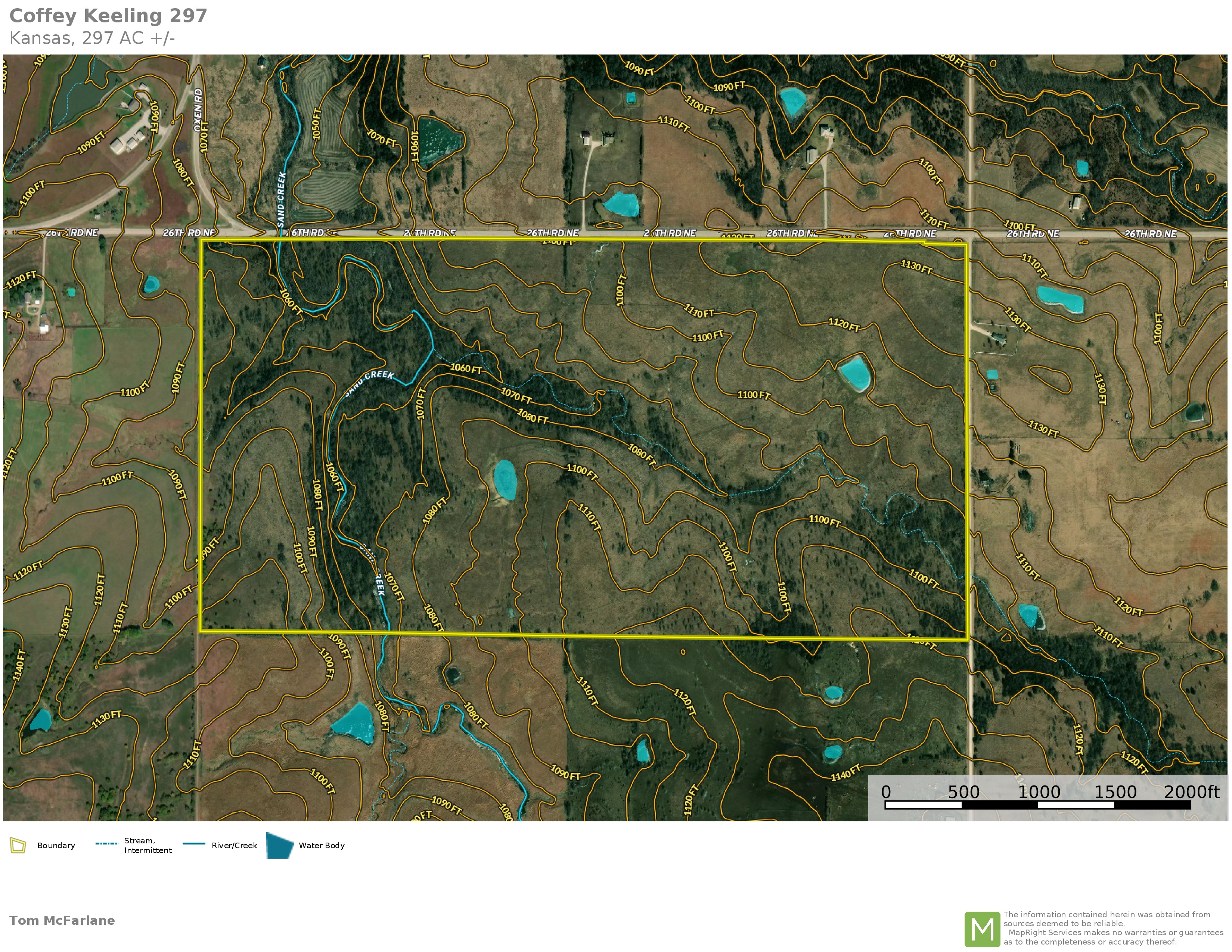Click the Tom McFarlane name text
The height and width of the screenshot is (952, 1232).
[x=62, y=920]
